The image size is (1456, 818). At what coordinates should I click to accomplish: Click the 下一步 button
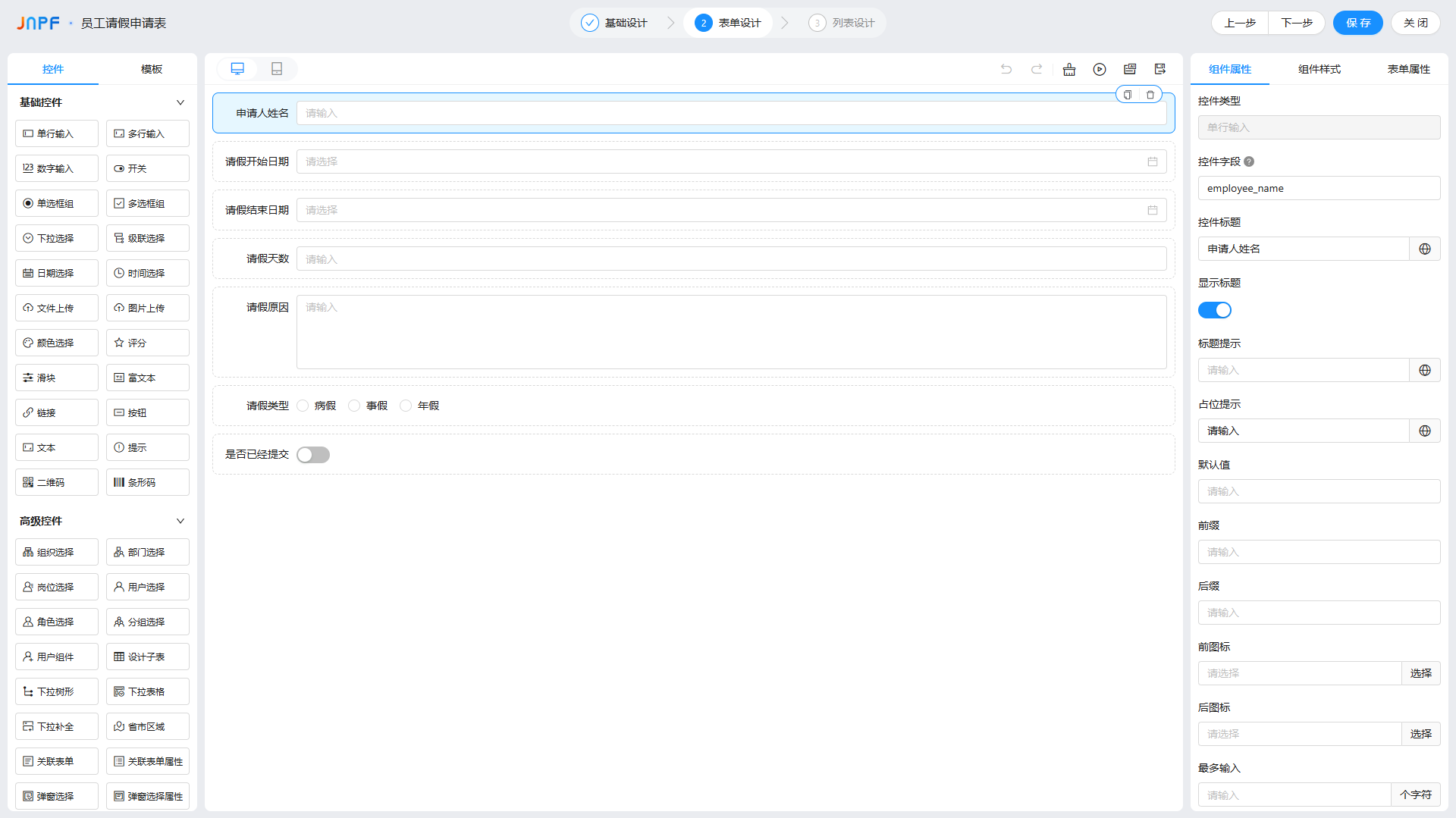coord(1297,23)
